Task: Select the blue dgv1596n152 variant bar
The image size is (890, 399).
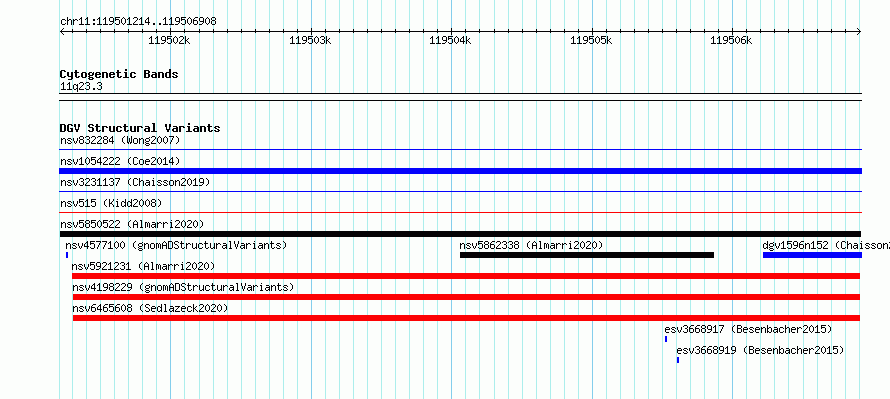Action: coord(812,255)
